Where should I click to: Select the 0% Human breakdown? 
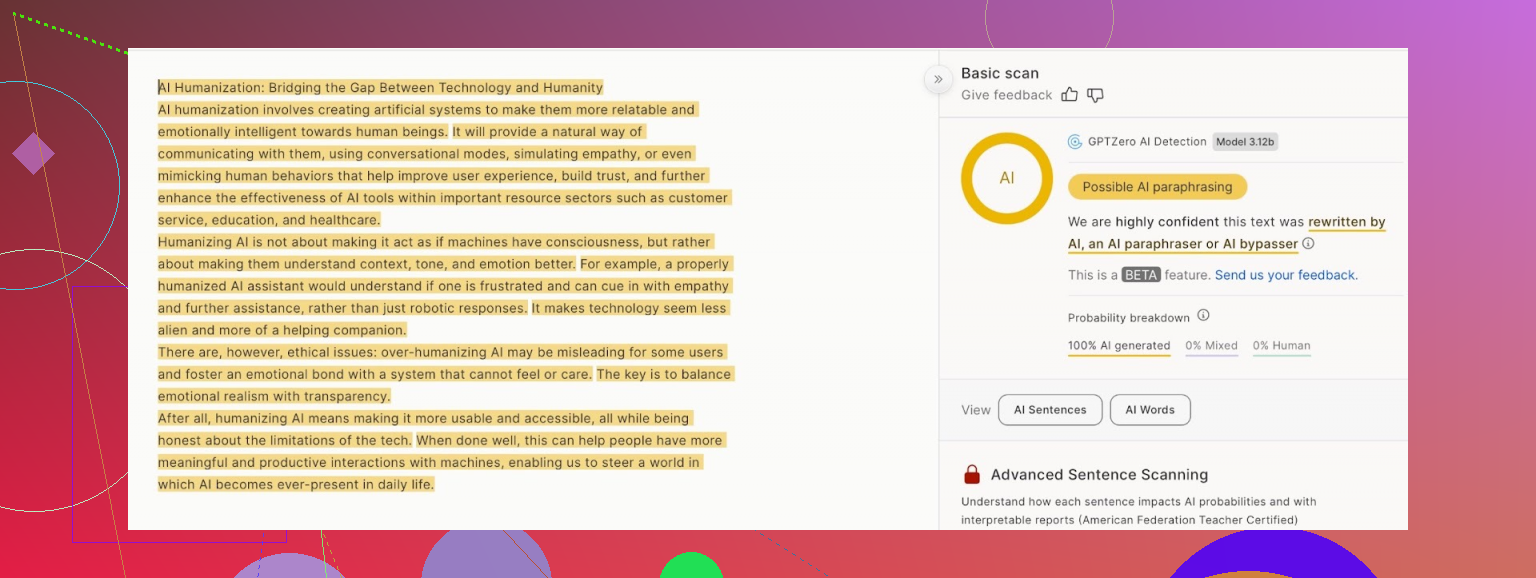coord(1281,346)
